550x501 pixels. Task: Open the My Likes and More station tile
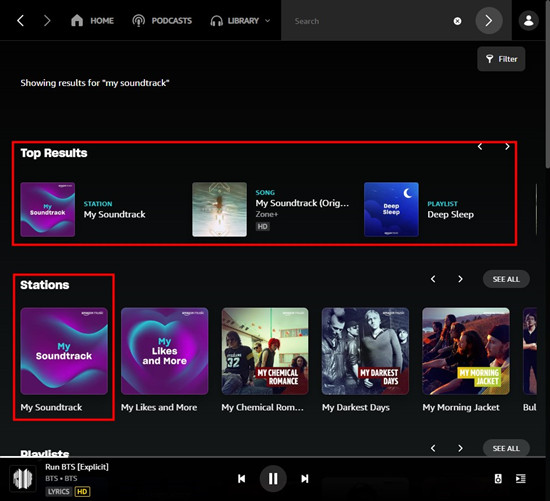coord(165,351)
